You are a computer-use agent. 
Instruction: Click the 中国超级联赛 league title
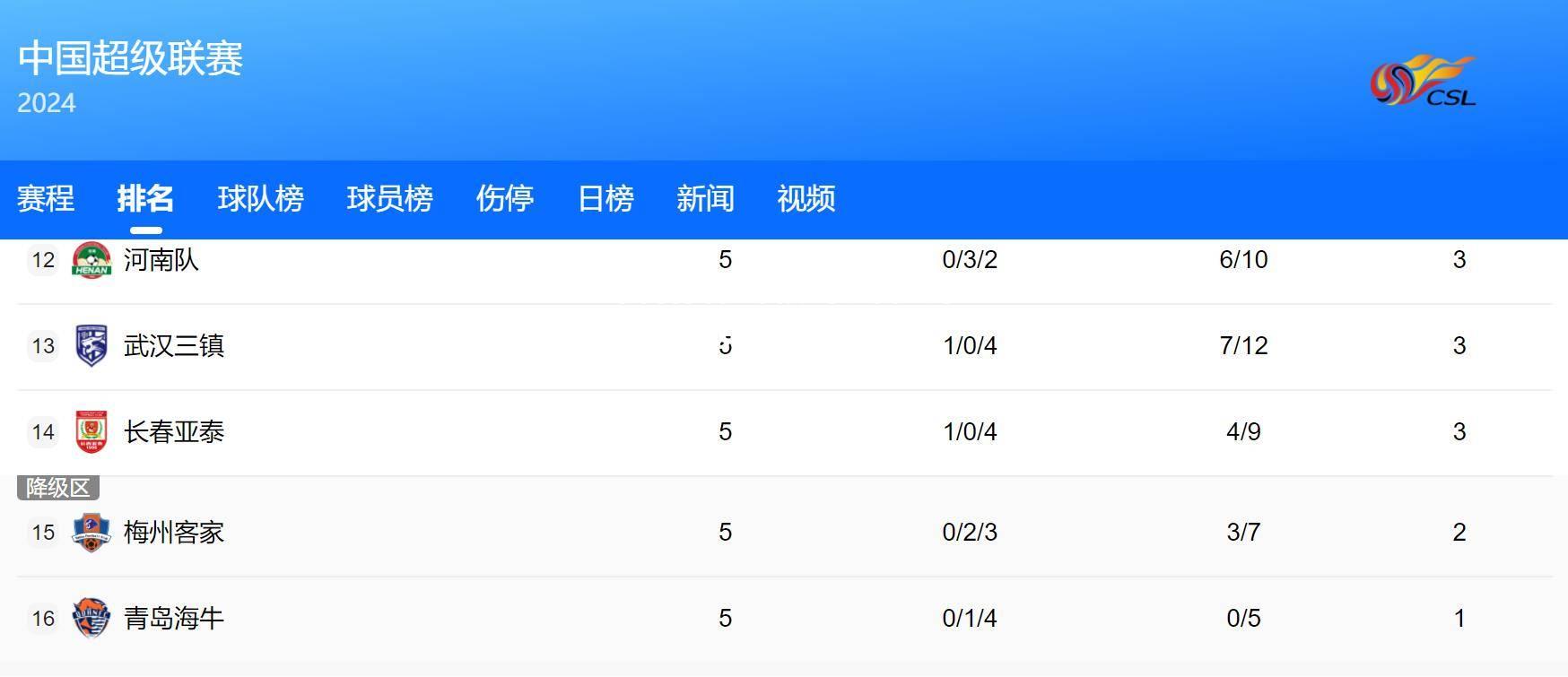131,58
